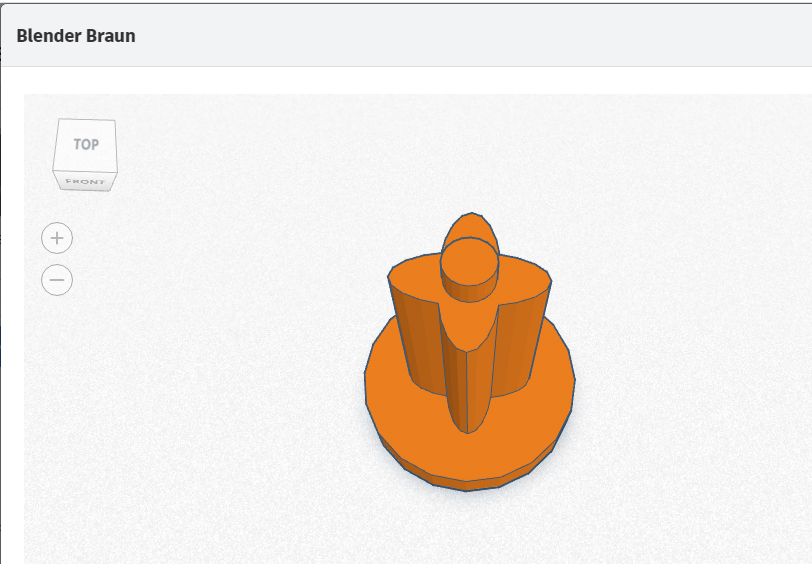Select the rear fin tip behind the knob
Viewport: 812px width, 564px height.
click(x=470, y=225)
